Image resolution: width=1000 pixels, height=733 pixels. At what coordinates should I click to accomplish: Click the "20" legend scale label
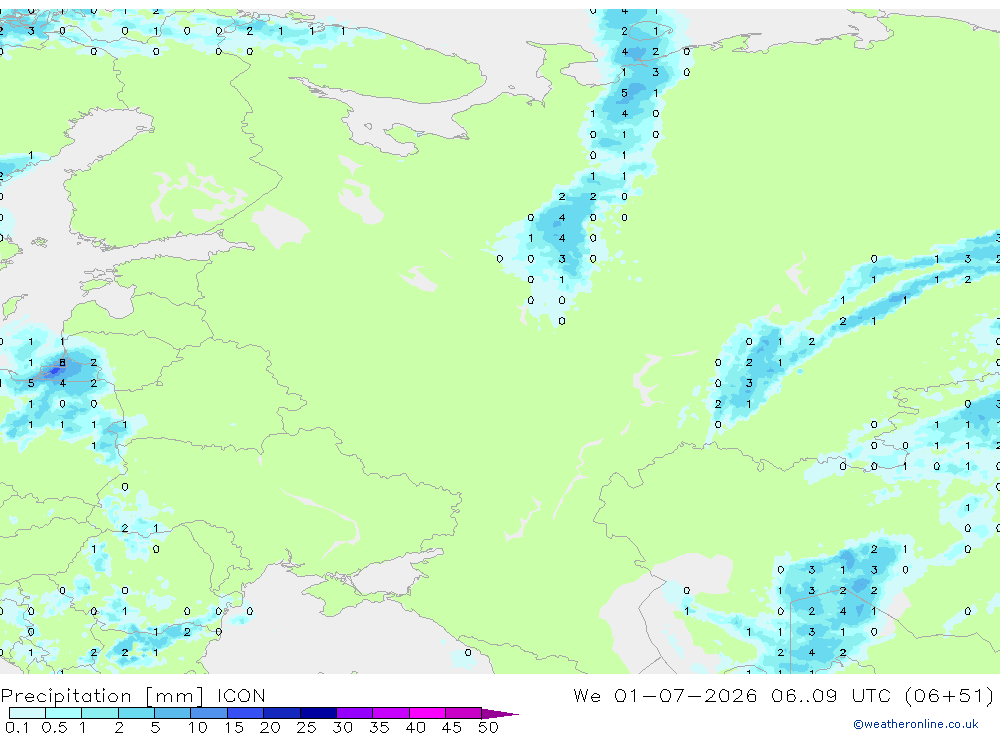tap(270, 727)
